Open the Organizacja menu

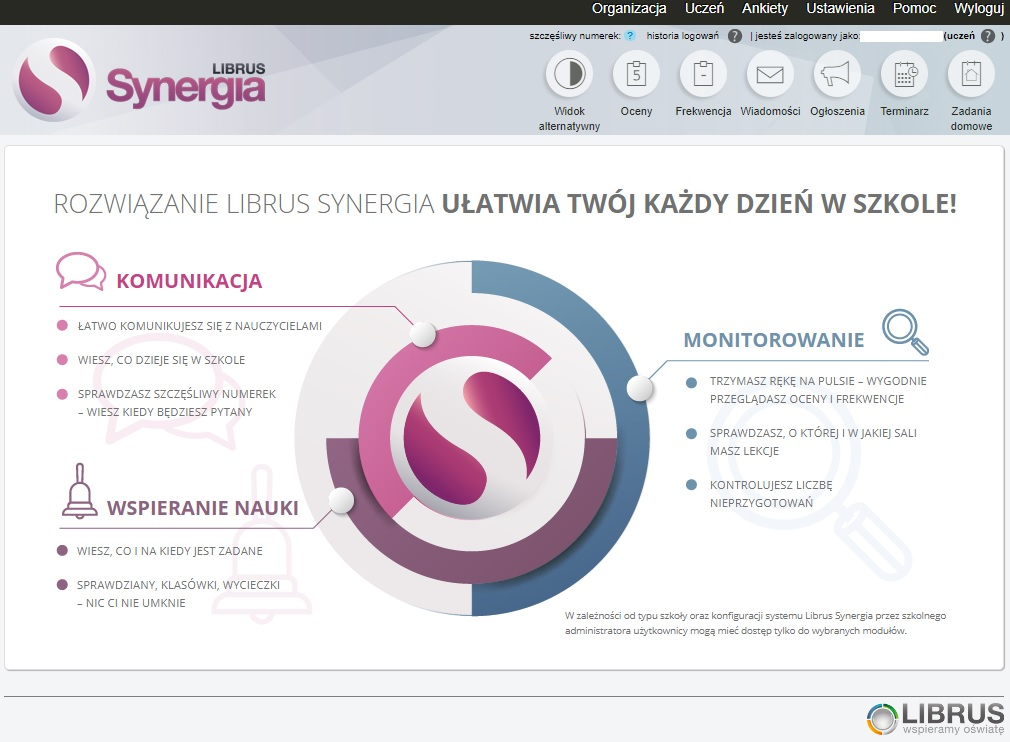(x=629, y=8)
